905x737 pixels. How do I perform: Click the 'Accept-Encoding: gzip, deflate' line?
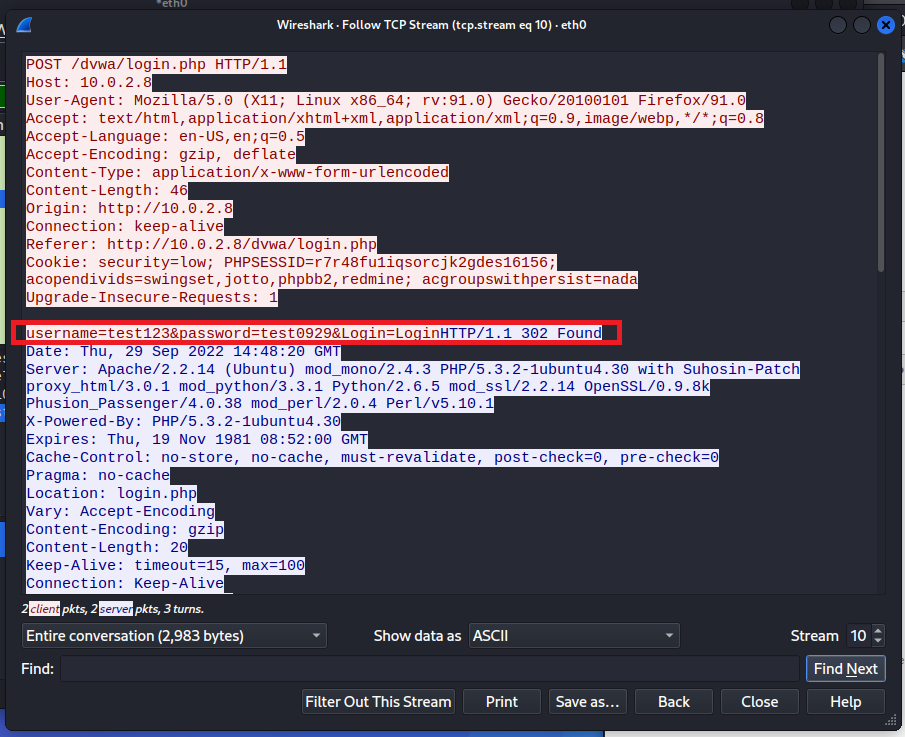point(161,155)
